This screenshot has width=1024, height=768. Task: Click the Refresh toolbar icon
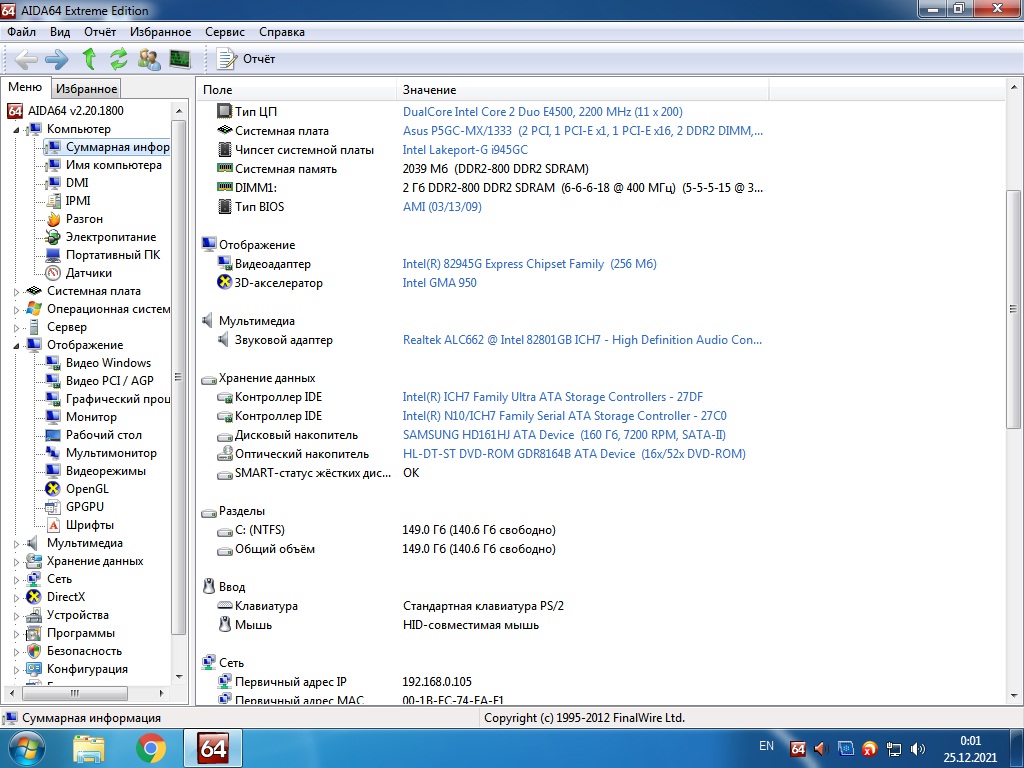119,59
